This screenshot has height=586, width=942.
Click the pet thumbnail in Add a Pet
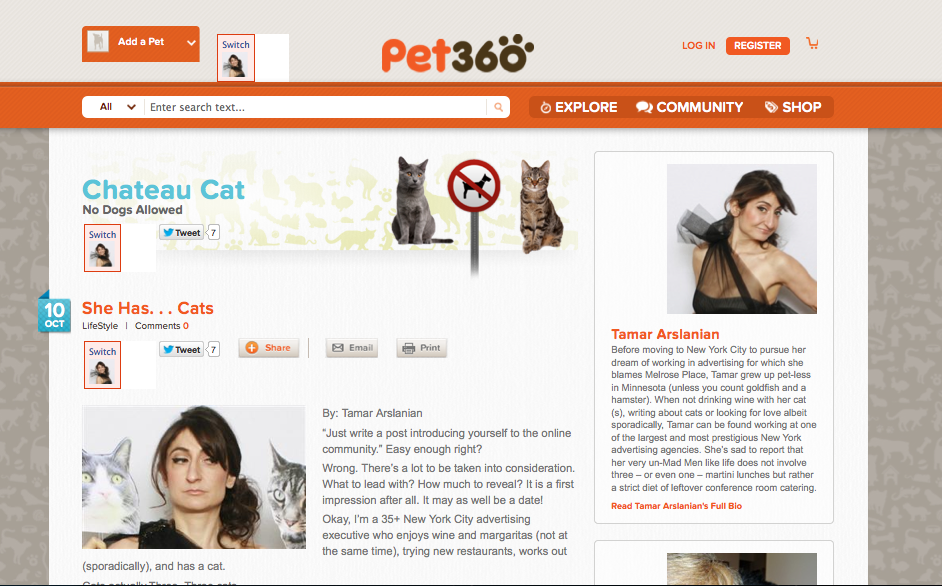coord(98,41)
